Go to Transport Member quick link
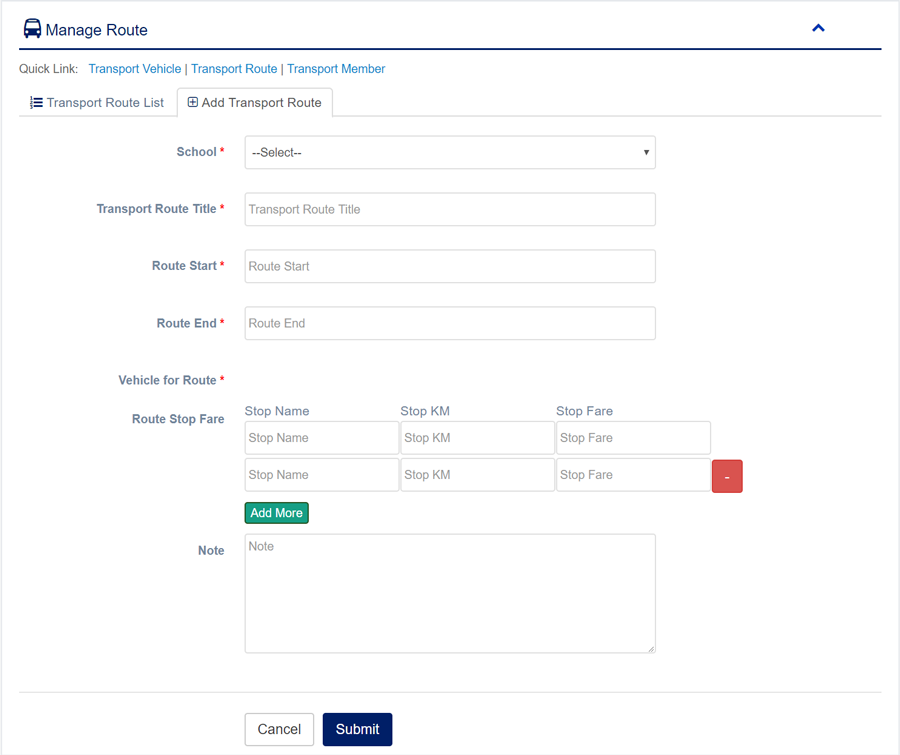Screen dimensions: 900x755 pyautogui.click(x=336, y=69)
